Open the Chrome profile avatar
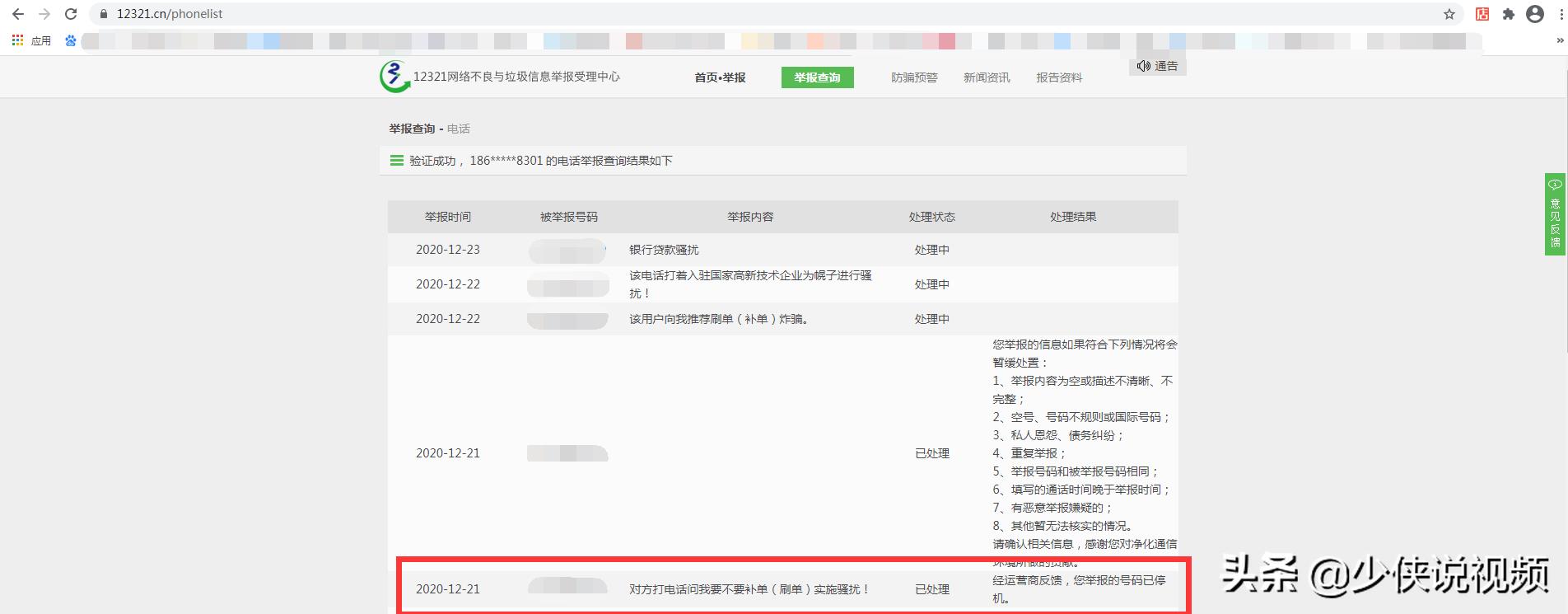Image resolution: width=1568 pixels, height=614 pixels. click(1535, 14)
